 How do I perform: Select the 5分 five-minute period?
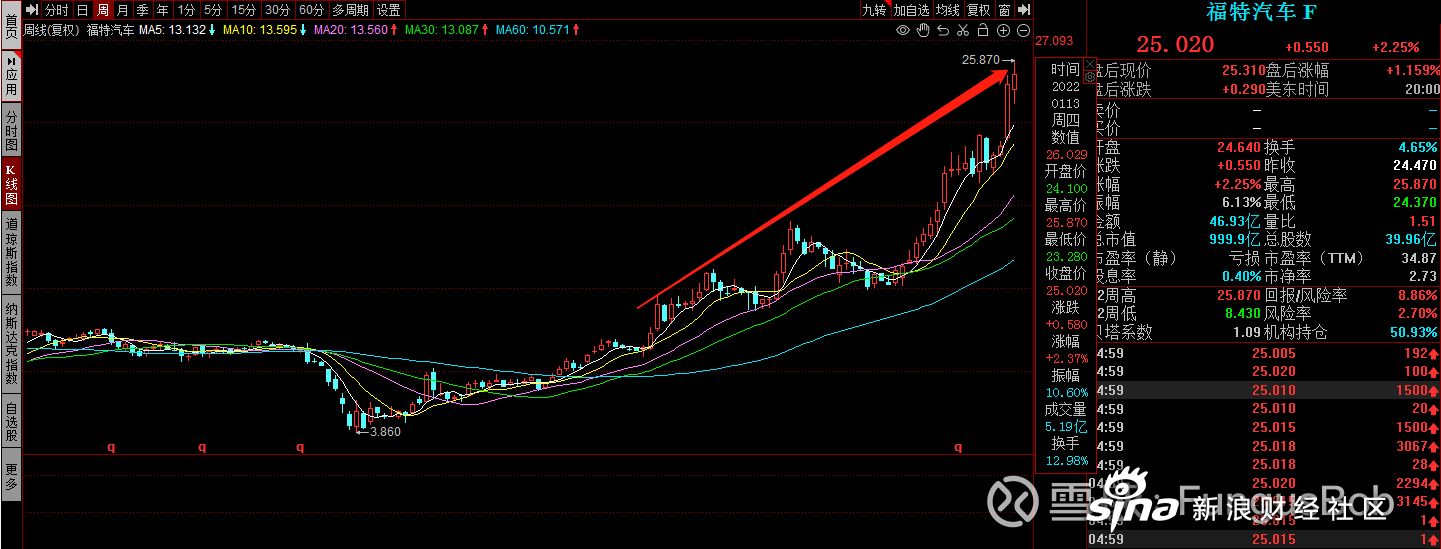[x=213, y=10]
